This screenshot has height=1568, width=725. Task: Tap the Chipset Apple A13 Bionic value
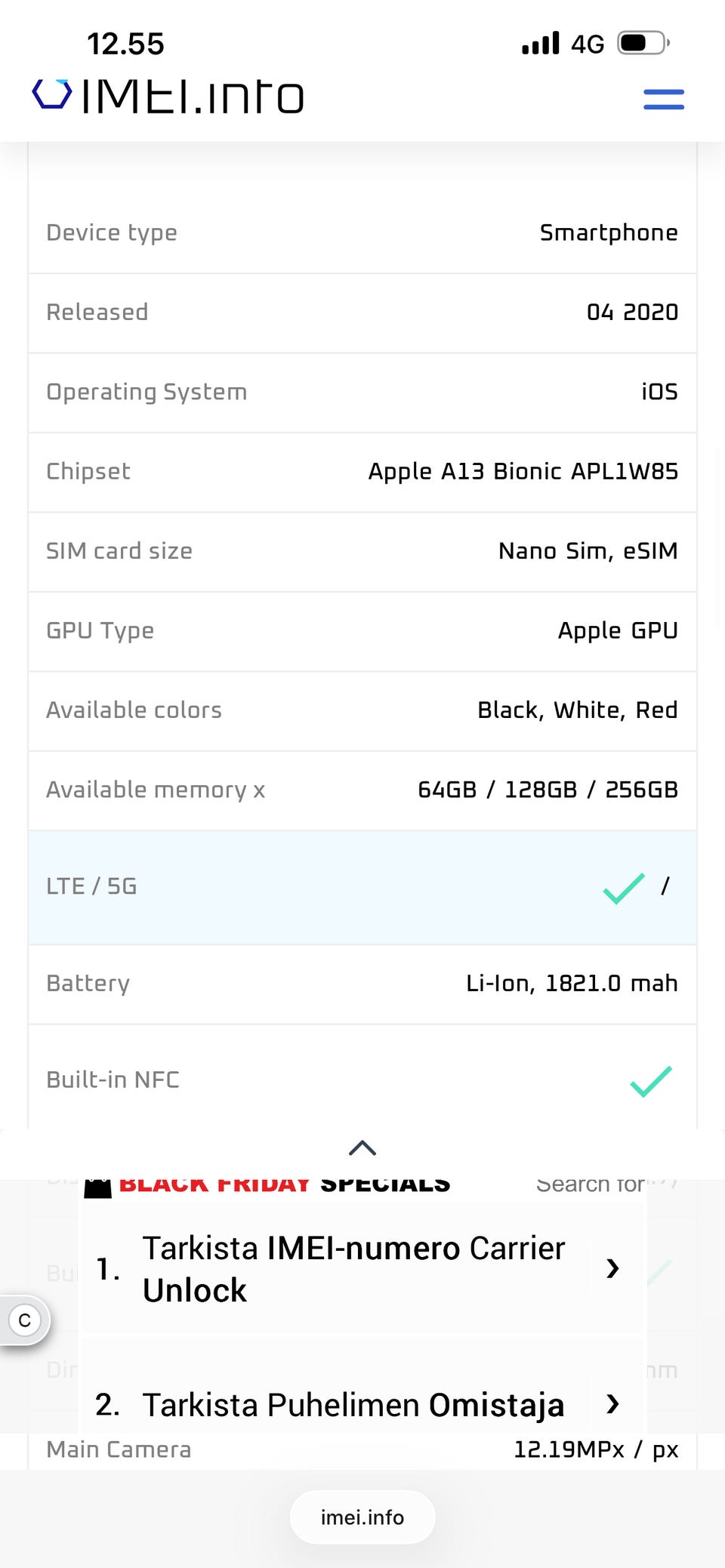[x=523, y=471]
